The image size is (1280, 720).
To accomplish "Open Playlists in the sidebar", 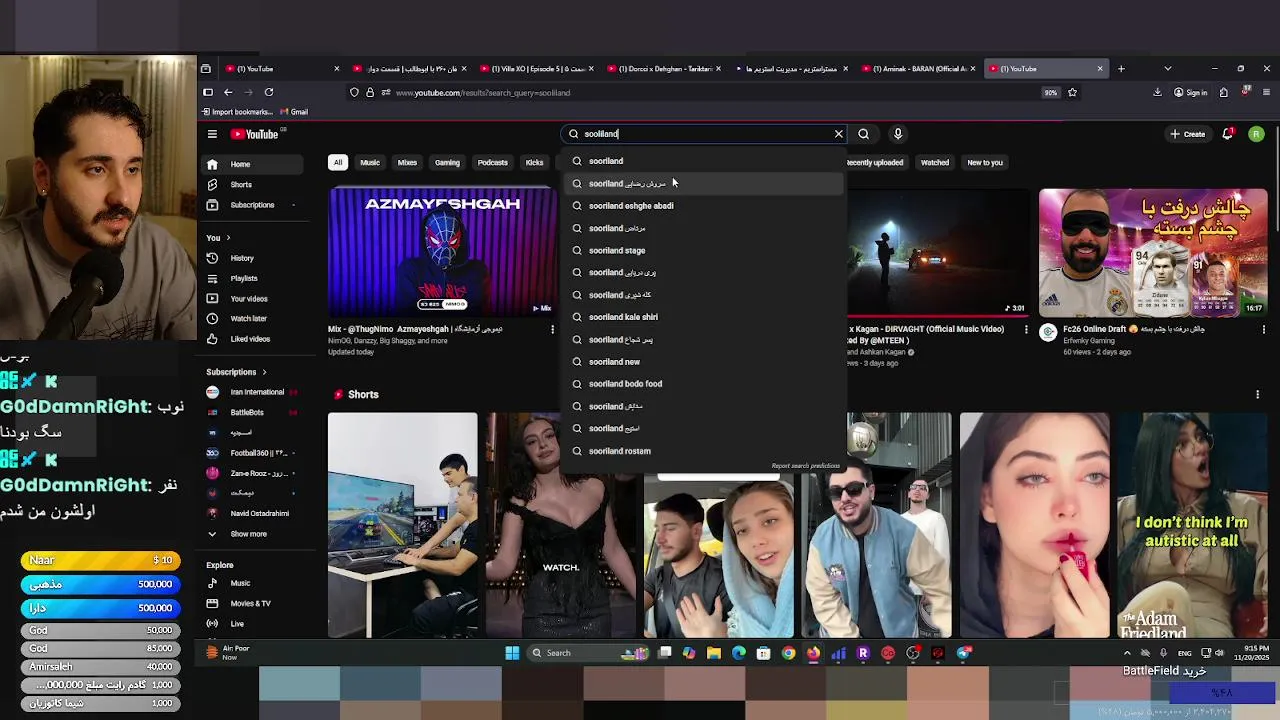I will [x=253, y=278].
